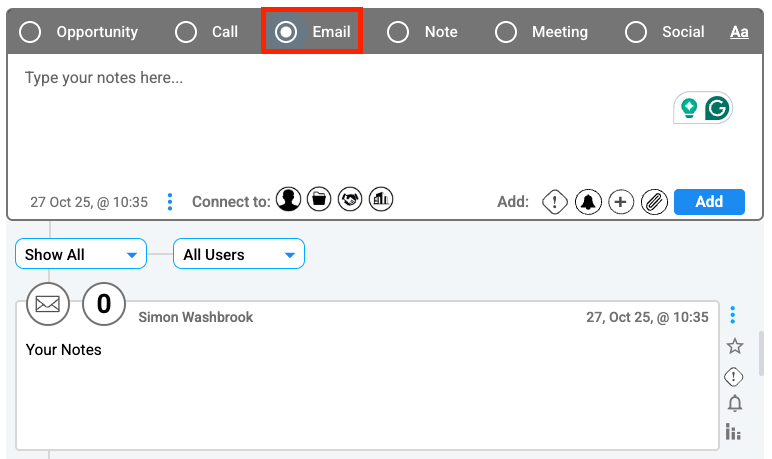Click the envelope icon on the note entry
The image size is (772, 459).
(x=48, y=304)
